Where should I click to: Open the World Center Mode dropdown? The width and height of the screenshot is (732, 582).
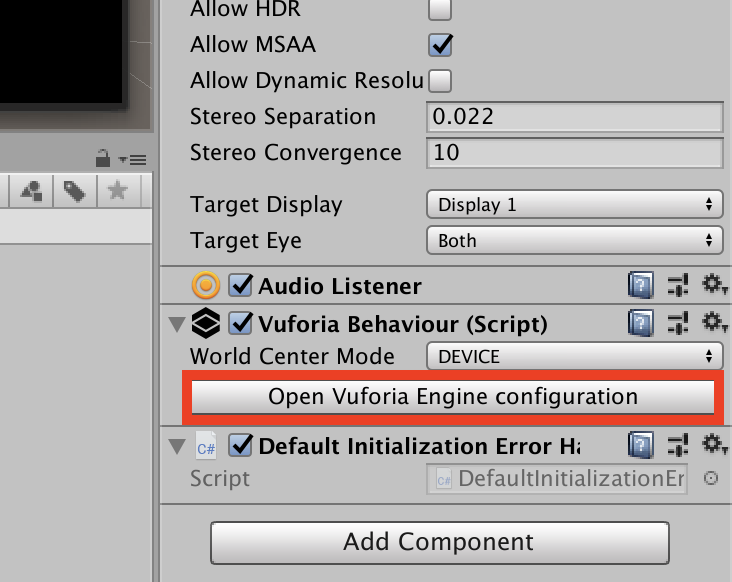tap(574, 357)
